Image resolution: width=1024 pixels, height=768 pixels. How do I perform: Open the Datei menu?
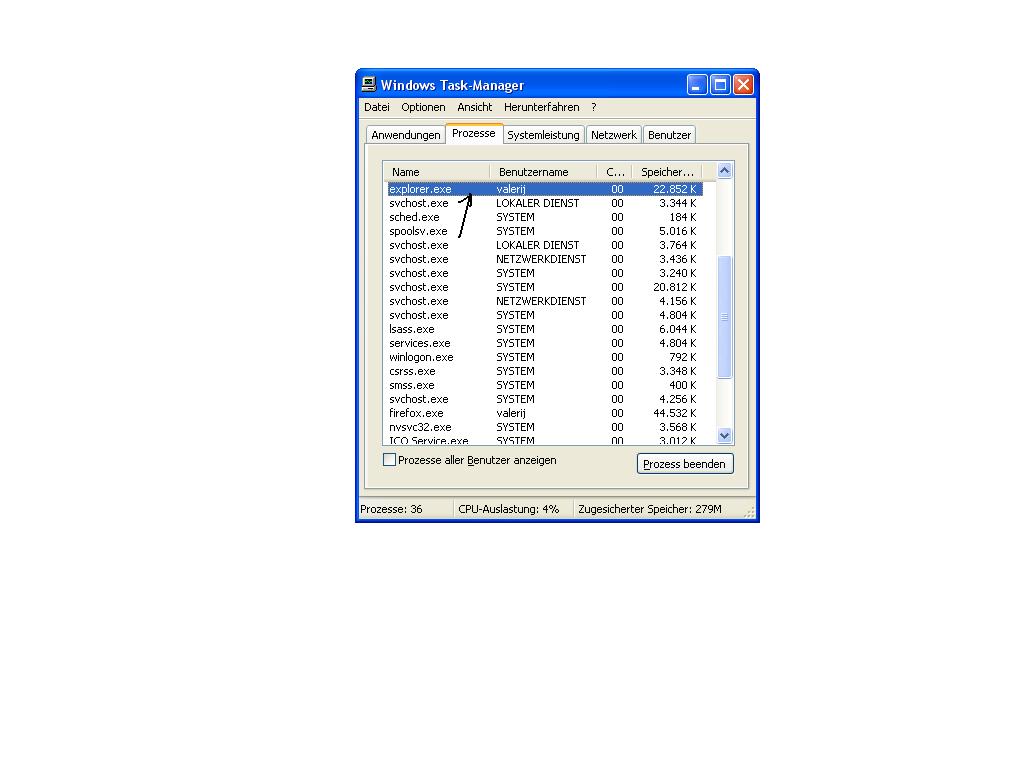377,107
